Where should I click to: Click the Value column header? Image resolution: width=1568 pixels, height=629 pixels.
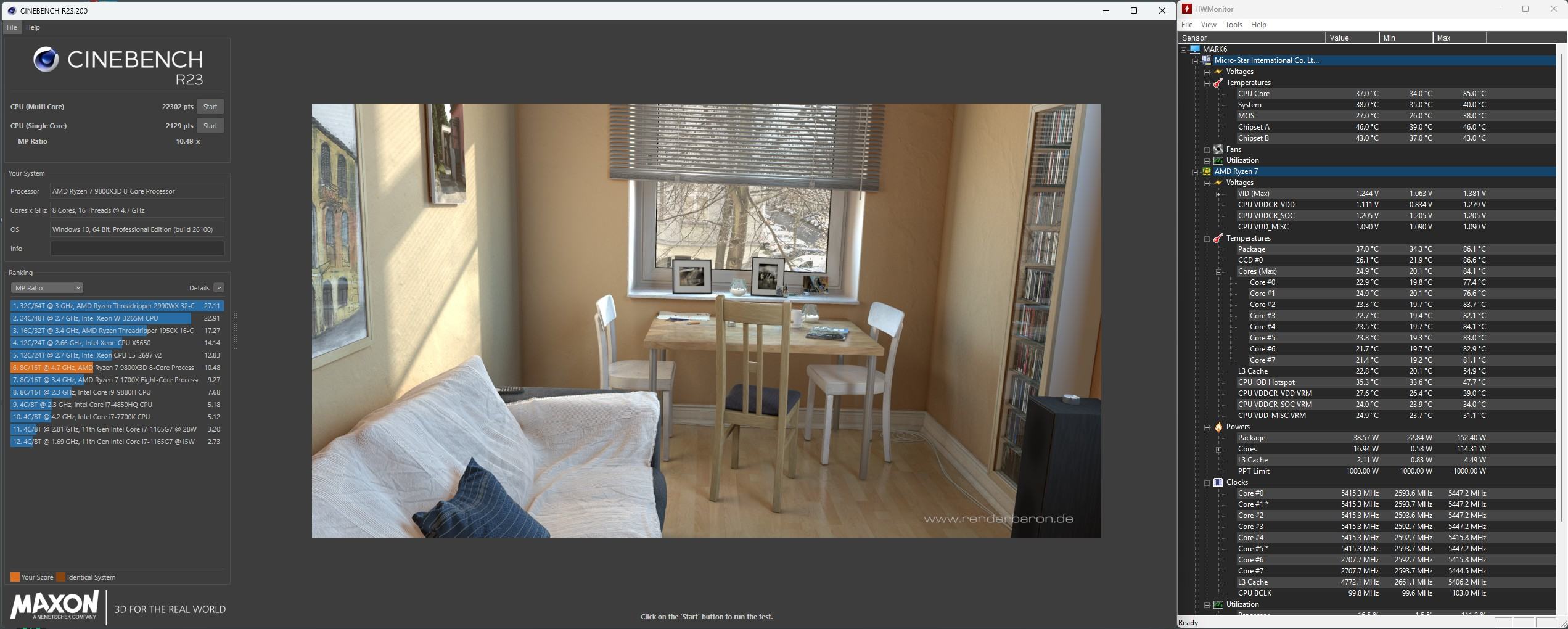tap(1352, 38)
